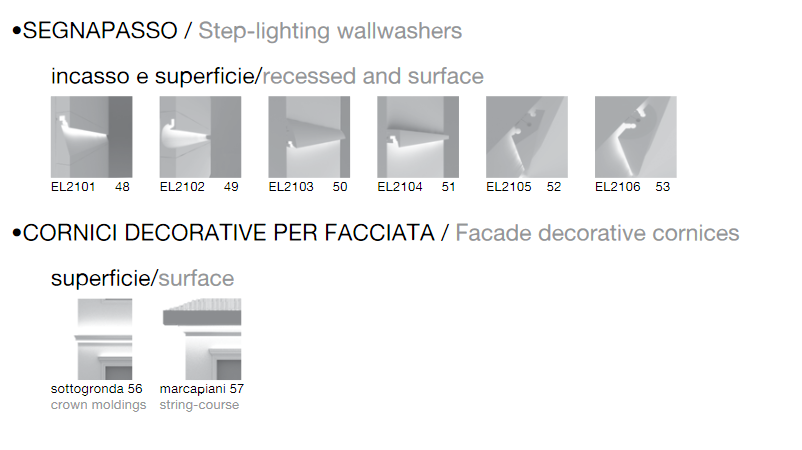Open page 50 for EL2103
802x450 pixels.
coord(340,187)
